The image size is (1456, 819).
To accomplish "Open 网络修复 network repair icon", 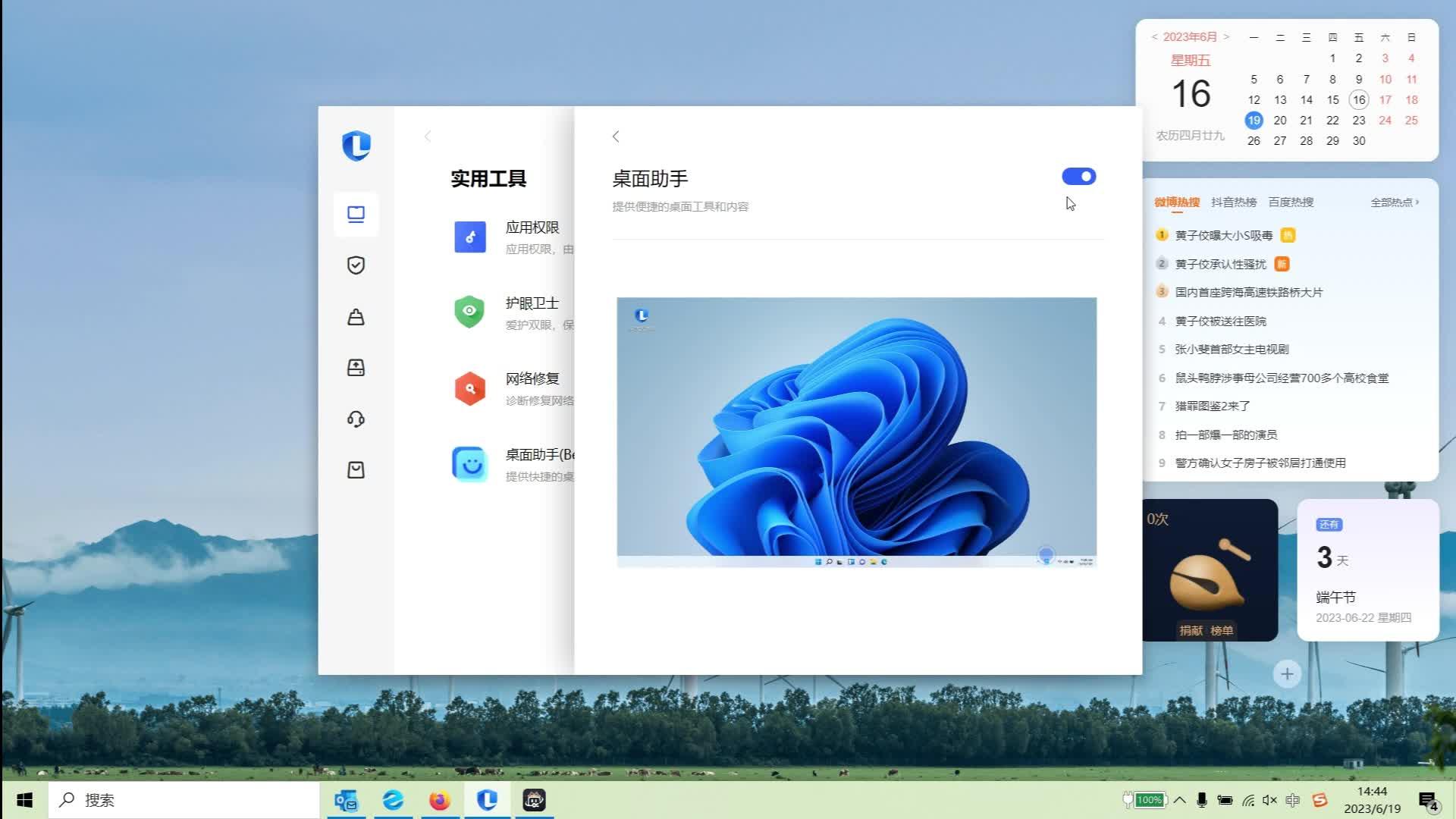I will pos(470,388).
